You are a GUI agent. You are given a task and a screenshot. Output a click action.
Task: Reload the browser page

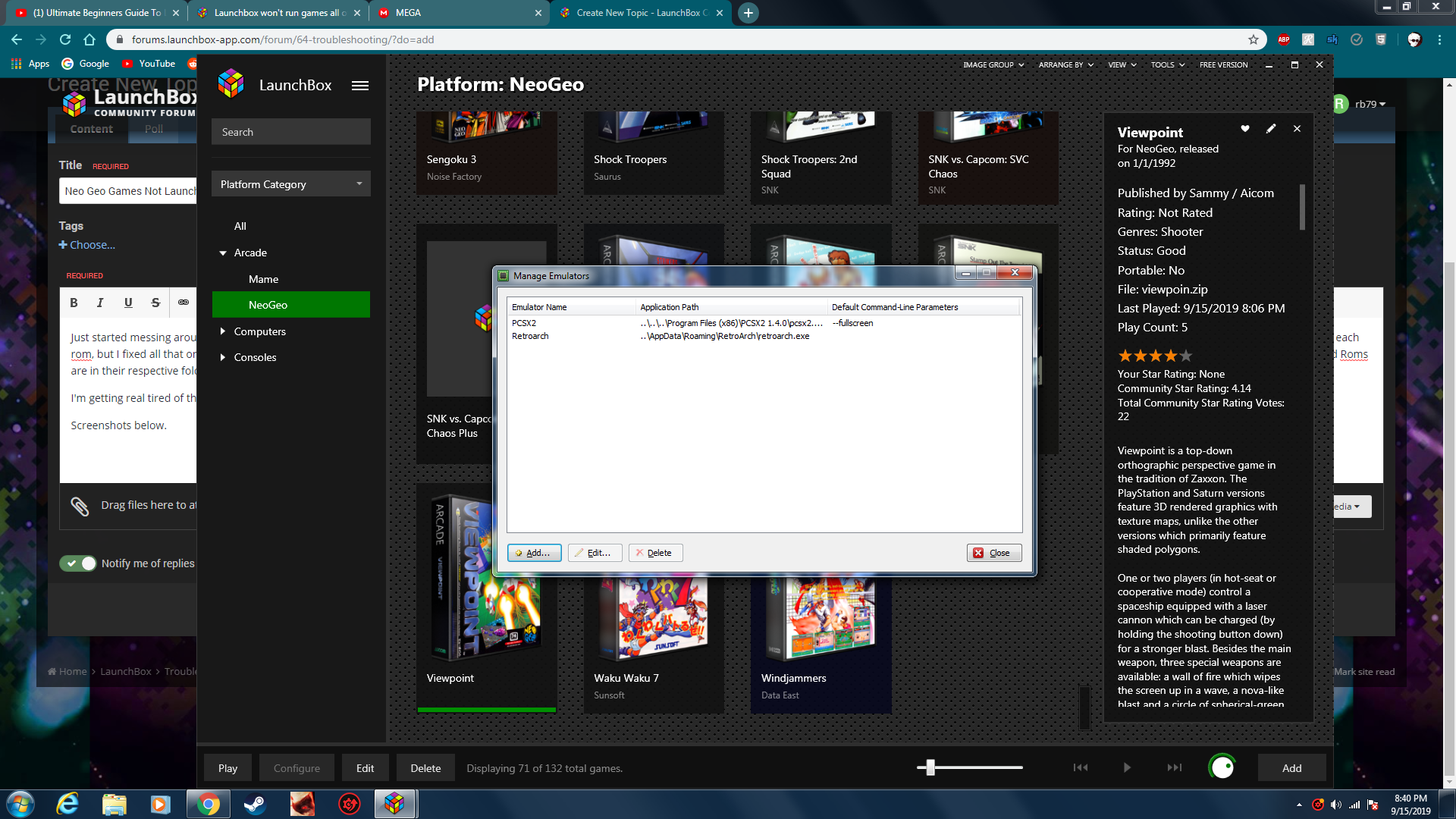65,39
